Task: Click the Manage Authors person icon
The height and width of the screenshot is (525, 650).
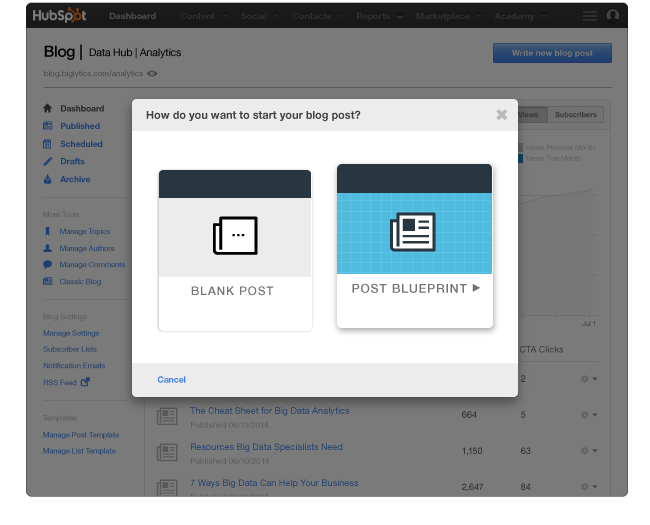Action: click(x=48, y=248)
